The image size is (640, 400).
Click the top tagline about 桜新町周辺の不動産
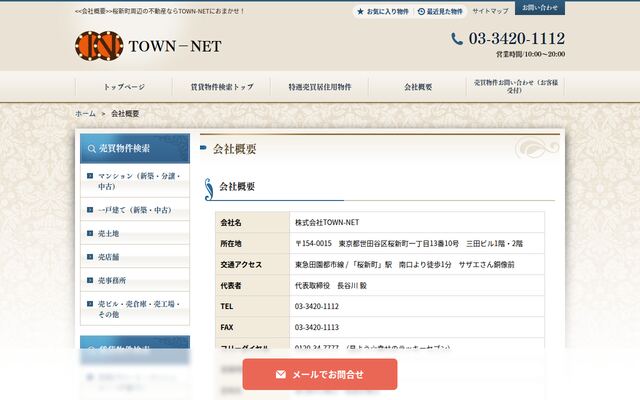160,11
